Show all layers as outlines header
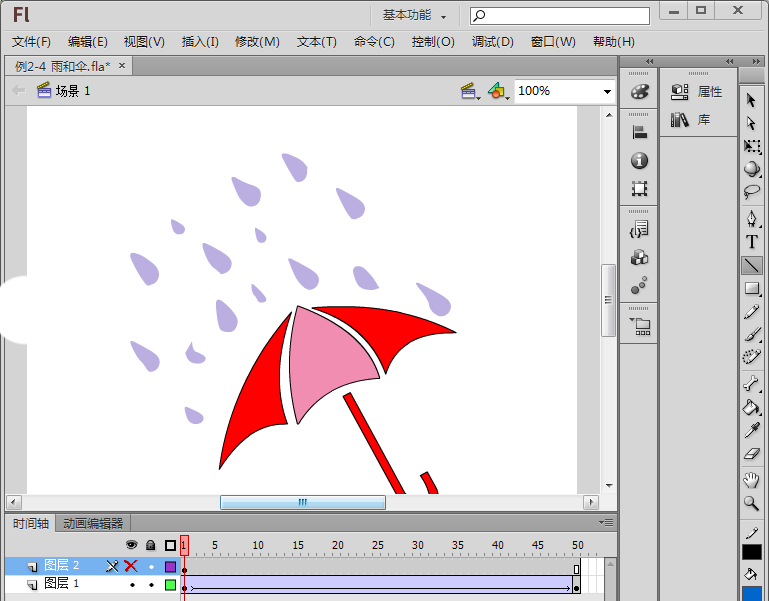The width and height of the screenshot is (769, 601). pos(170,545)
